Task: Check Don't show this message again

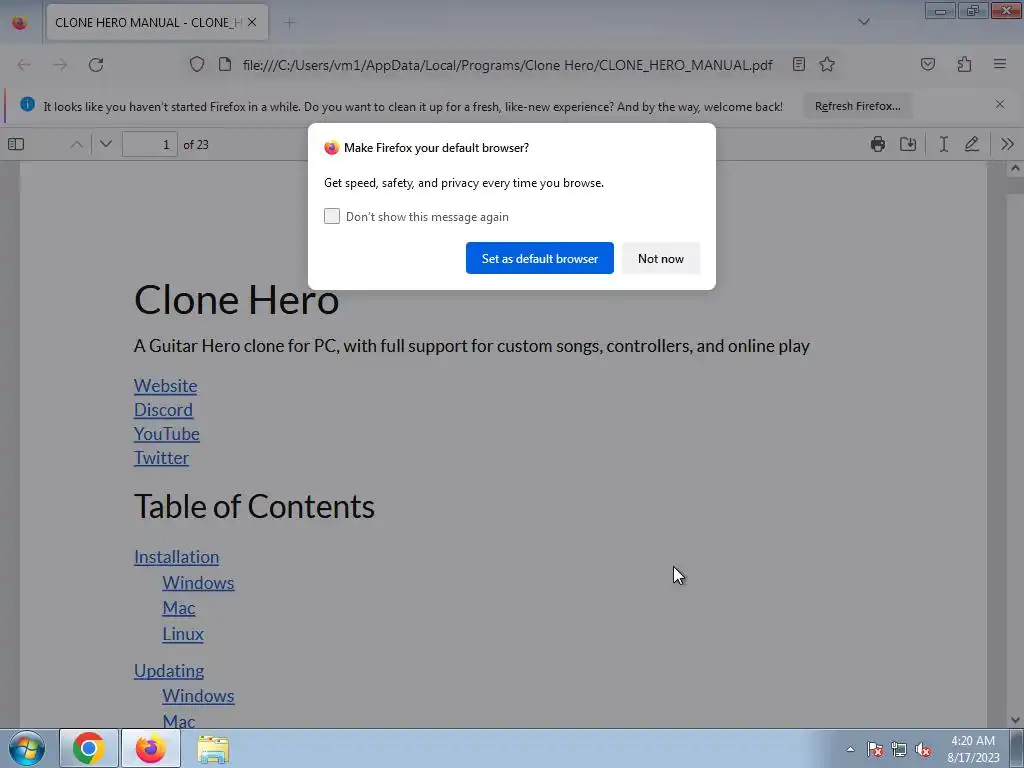Action: point(332,216)
